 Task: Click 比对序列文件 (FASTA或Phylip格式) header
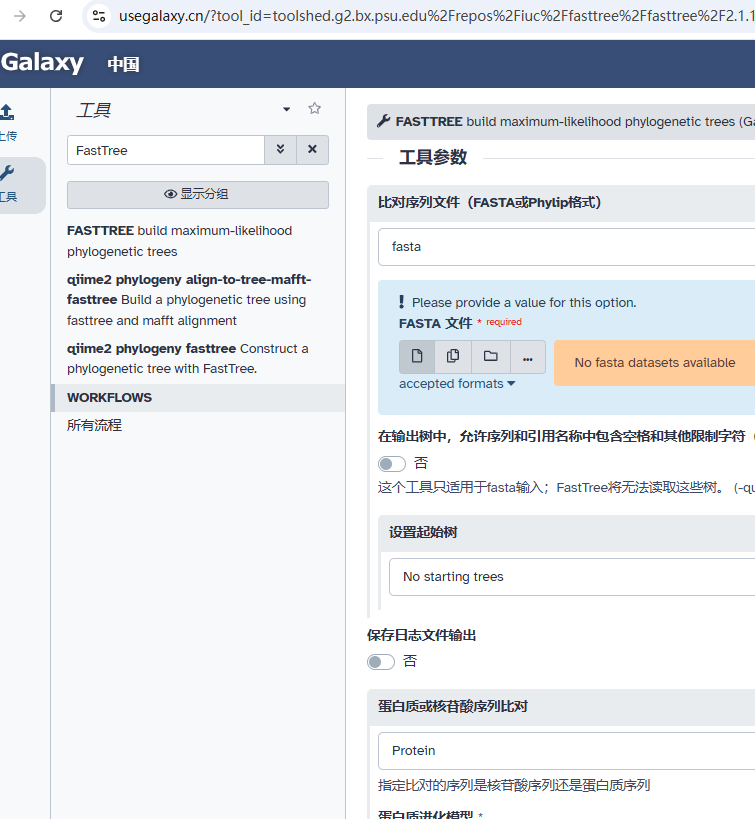click(561, 203)
